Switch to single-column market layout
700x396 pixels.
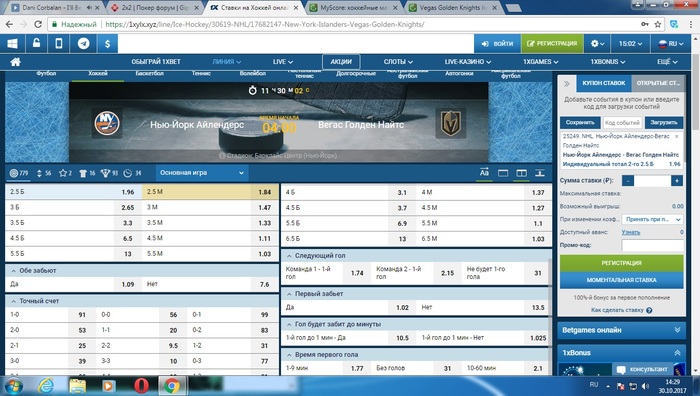point(503,173)
